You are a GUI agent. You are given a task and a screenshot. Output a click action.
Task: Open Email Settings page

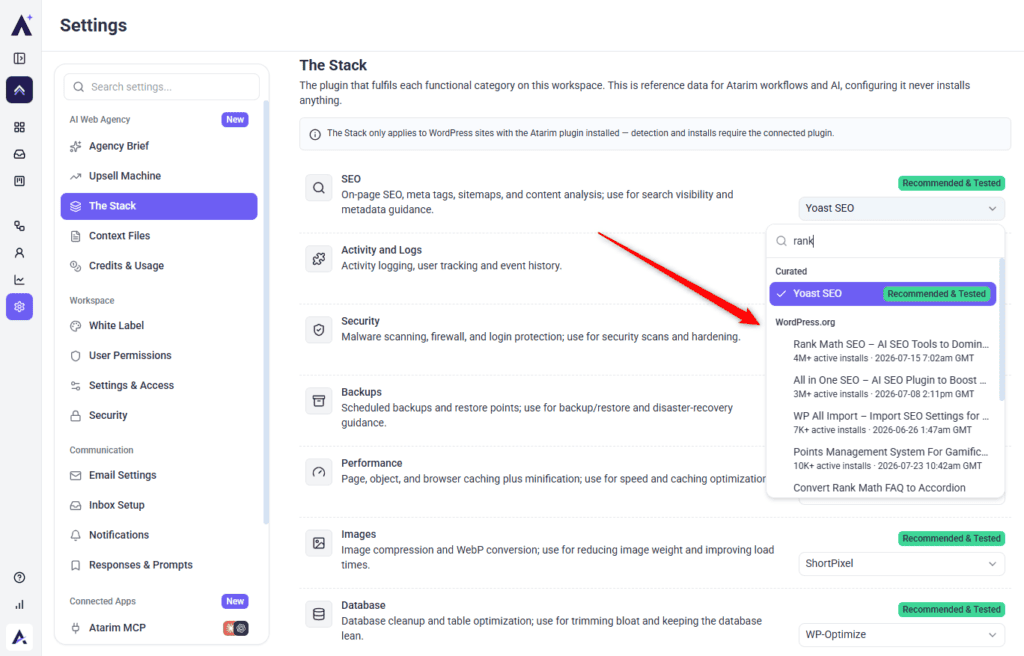click(x=159, y=475)
